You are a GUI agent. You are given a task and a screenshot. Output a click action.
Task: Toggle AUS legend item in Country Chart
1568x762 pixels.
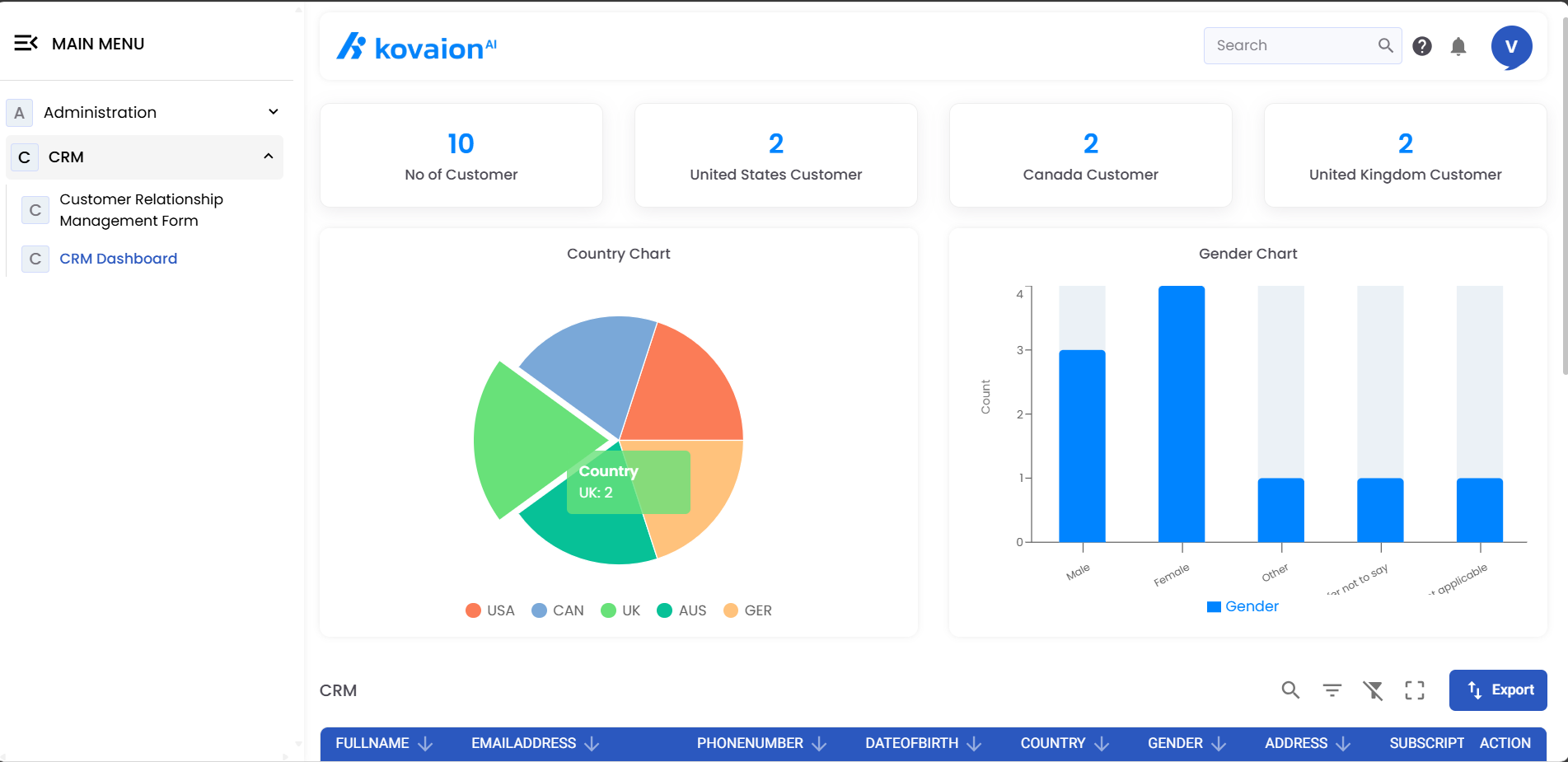(x=681, y=610)
